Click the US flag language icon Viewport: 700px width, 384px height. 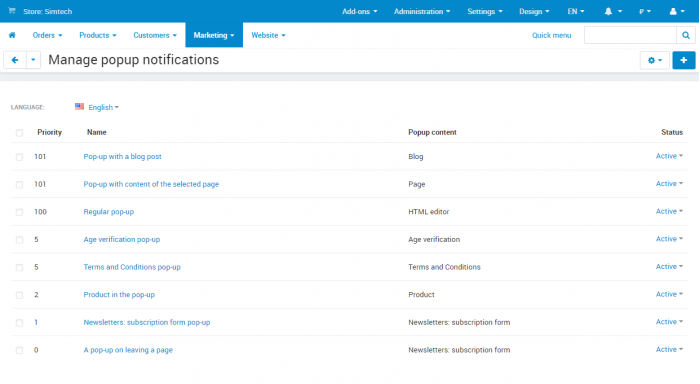click(x=79, y=107)
